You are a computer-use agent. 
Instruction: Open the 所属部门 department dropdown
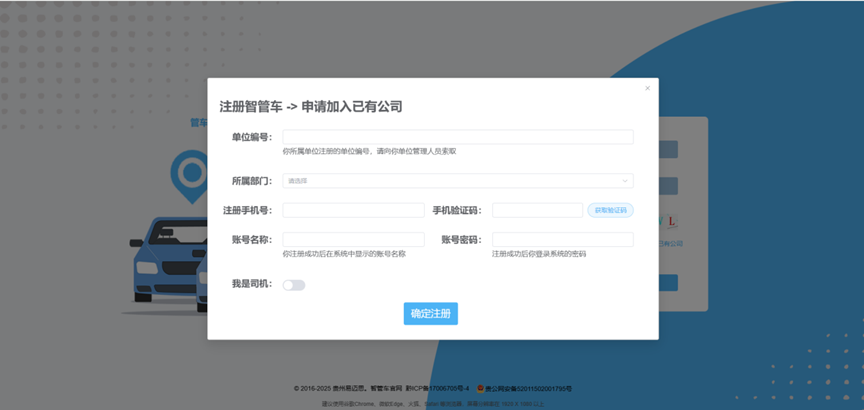click(x=457, y=181)
